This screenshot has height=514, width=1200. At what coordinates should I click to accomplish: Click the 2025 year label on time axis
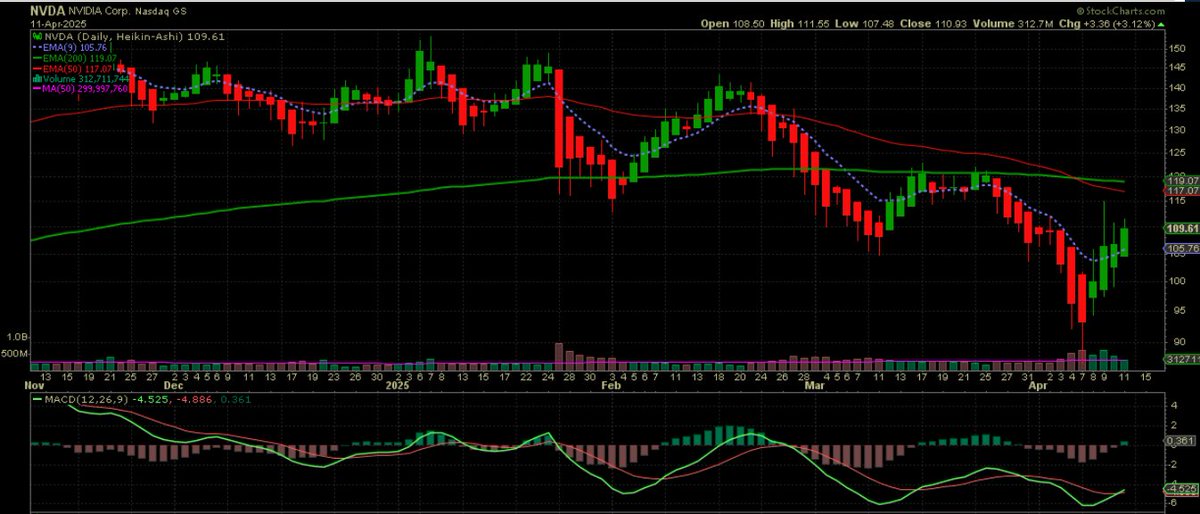coord(399,384)
